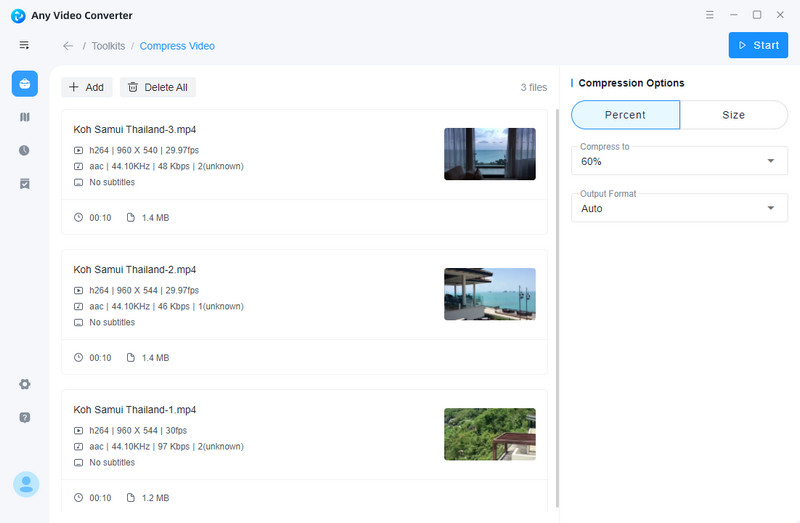Select file name Koh Samui Thailand-3.mp4

pyautogui.click(x=135, y=130)
